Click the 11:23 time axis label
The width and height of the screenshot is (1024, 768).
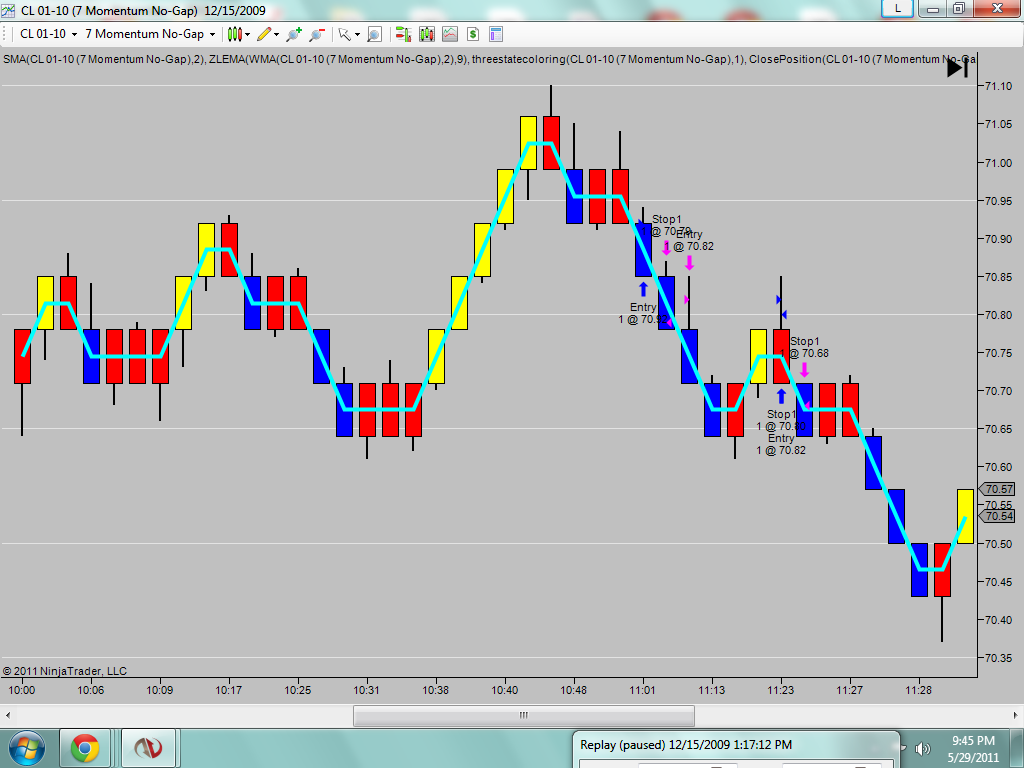[x=780, y=690]
